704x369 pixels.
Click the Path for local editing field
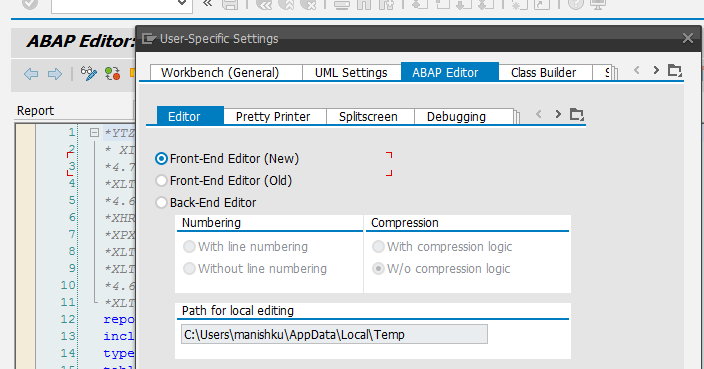pos(334,334)
